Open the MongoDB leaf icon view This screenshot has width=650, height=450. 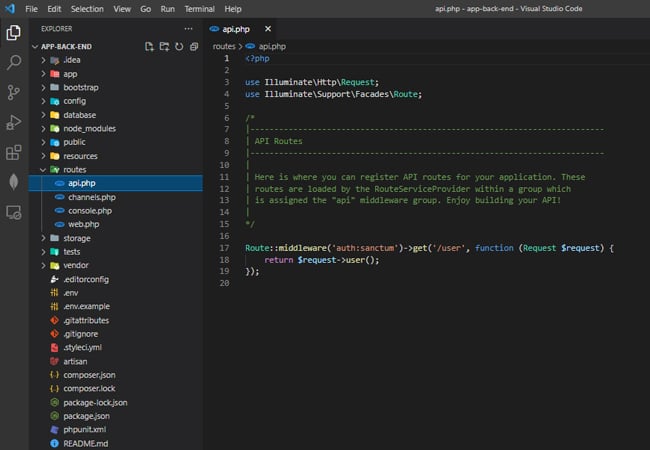[14, 182]
